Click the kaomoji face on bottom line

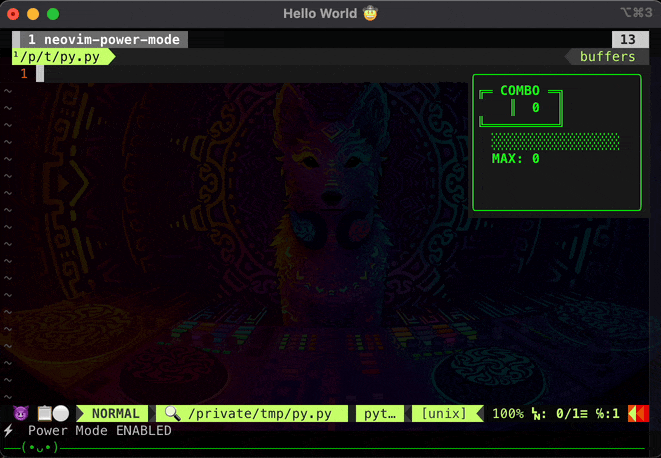43,447
